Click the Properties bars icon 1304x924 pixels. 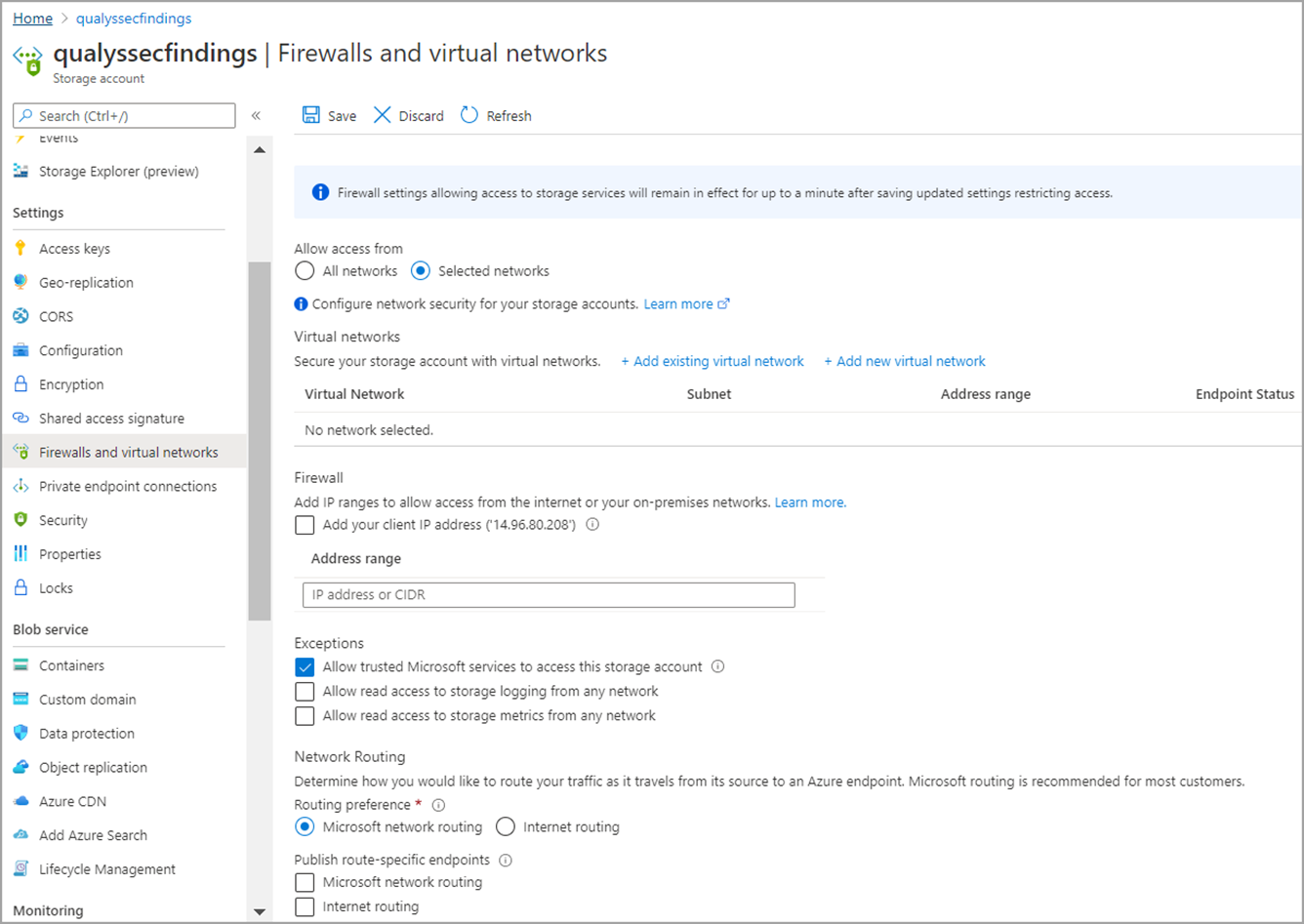click(20, 554)
